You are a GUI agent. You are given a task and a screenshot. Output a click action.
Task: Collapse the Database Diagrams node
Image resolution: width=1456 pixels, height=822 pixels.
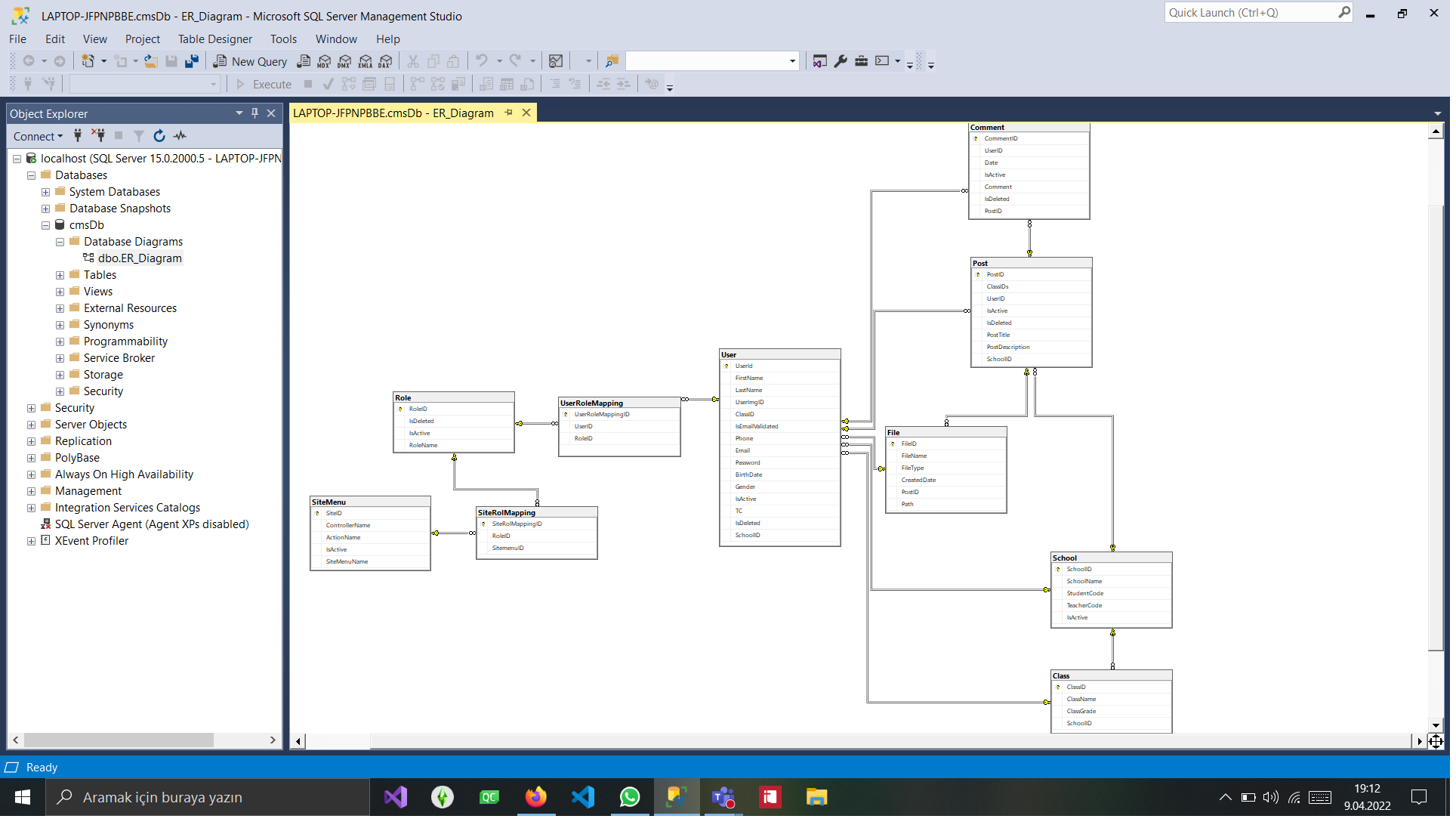(x=60, y=242)
